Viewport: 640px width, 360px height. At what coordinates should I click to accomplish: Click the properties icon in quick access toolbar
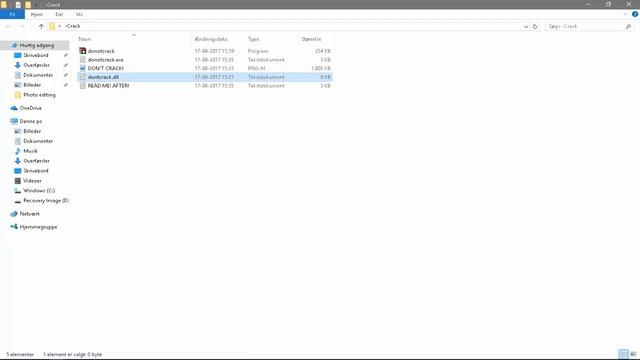pos(18,4)
